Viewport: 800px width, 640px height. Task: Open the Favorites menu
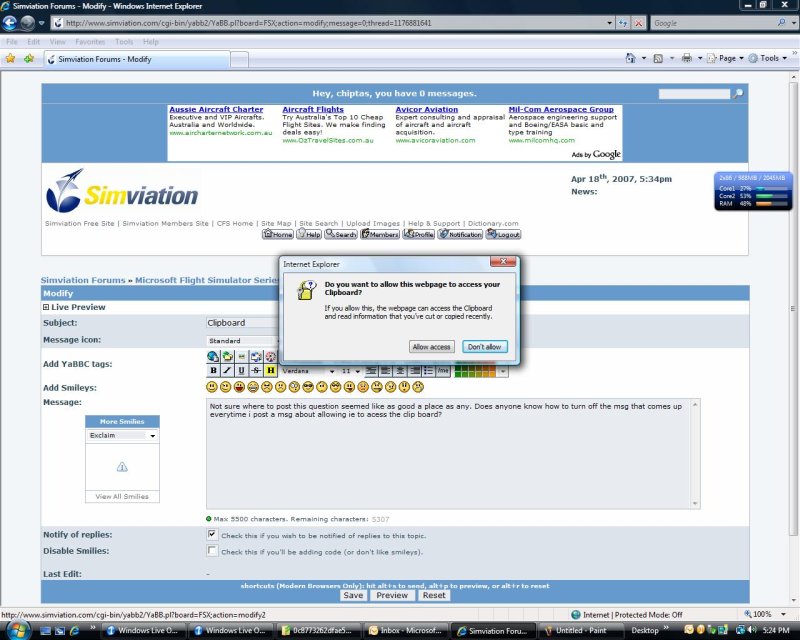tap(90, 42)
